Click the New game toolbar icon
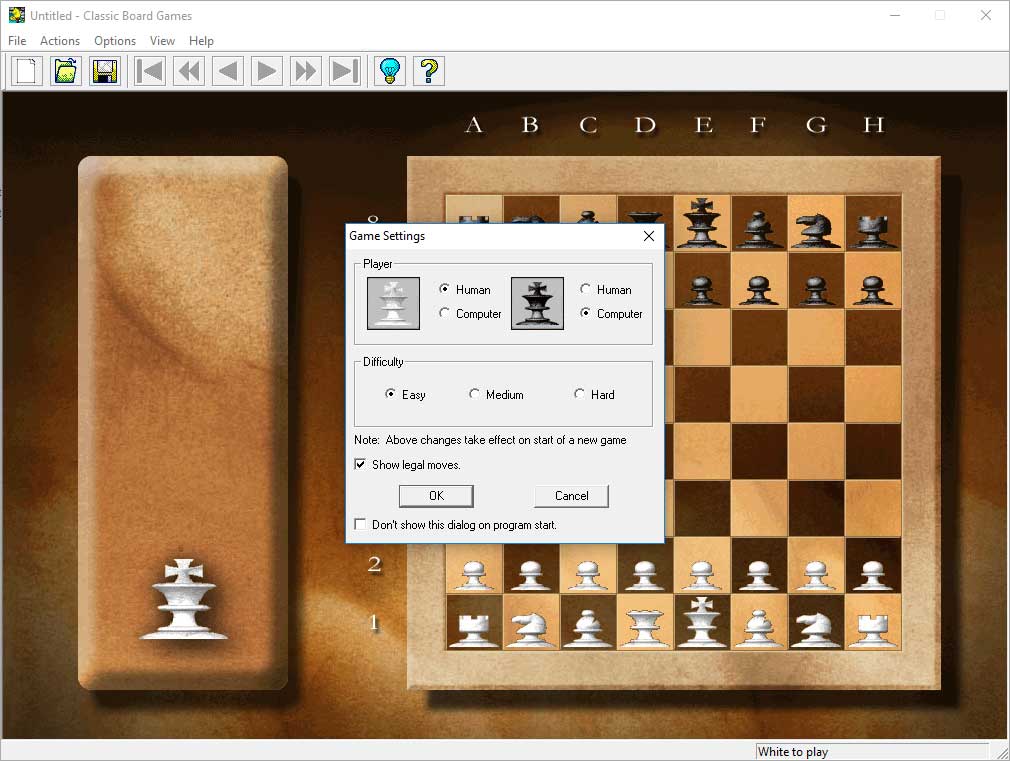 pos(27,71)
